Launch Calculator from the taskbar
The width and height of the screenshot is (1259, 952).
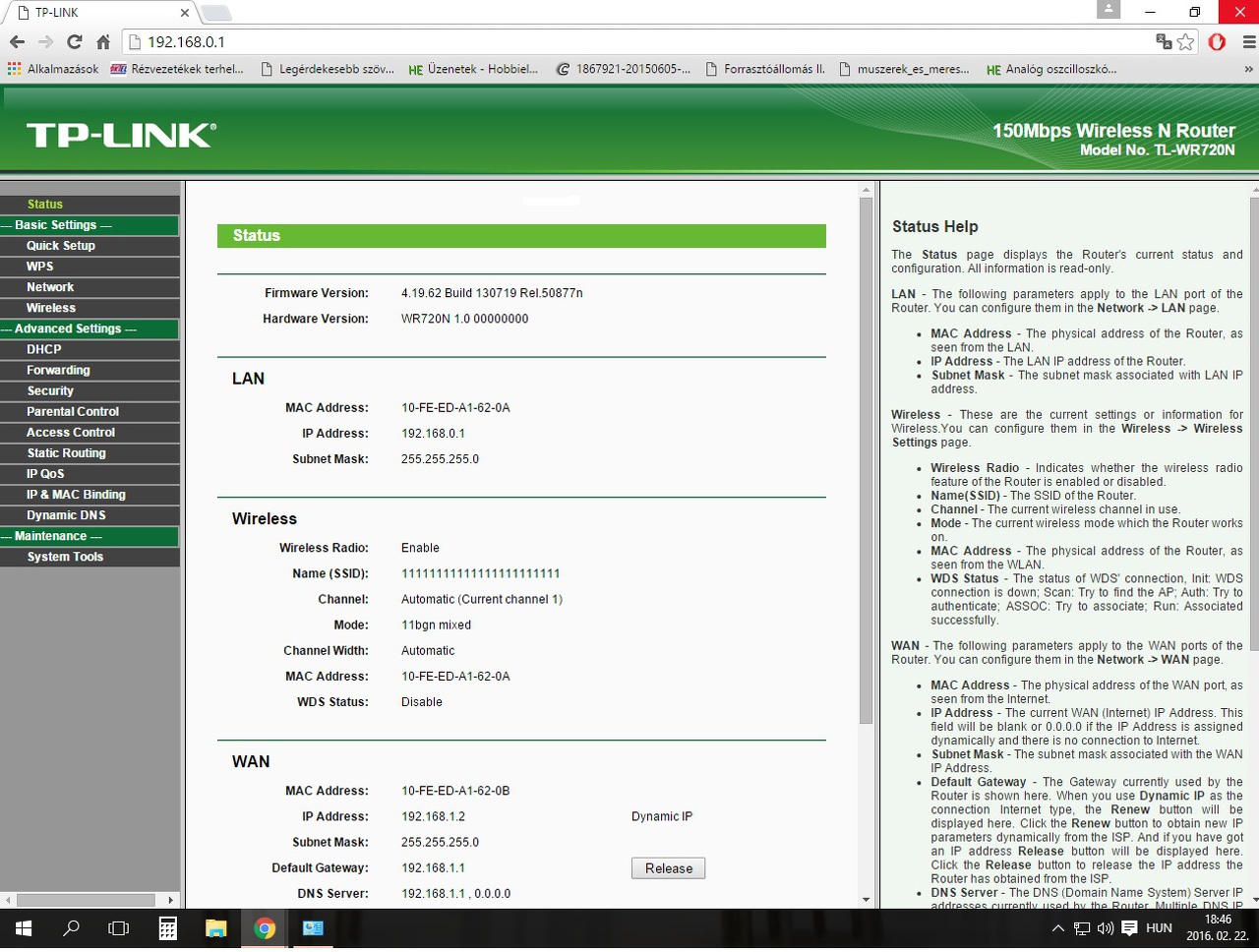[167, 927]
